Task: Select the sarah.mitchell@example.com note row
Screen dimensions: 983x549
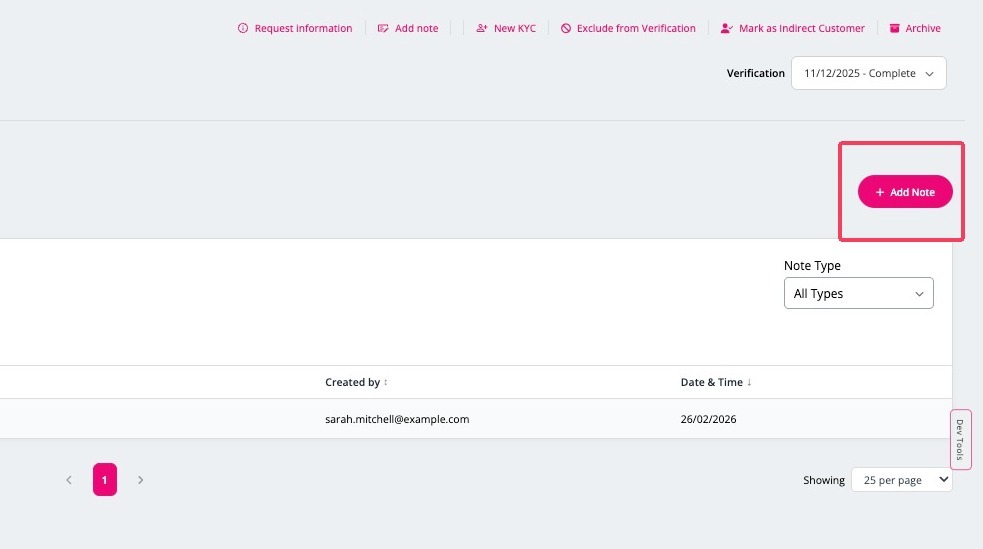Action: (x=476, y=419)
